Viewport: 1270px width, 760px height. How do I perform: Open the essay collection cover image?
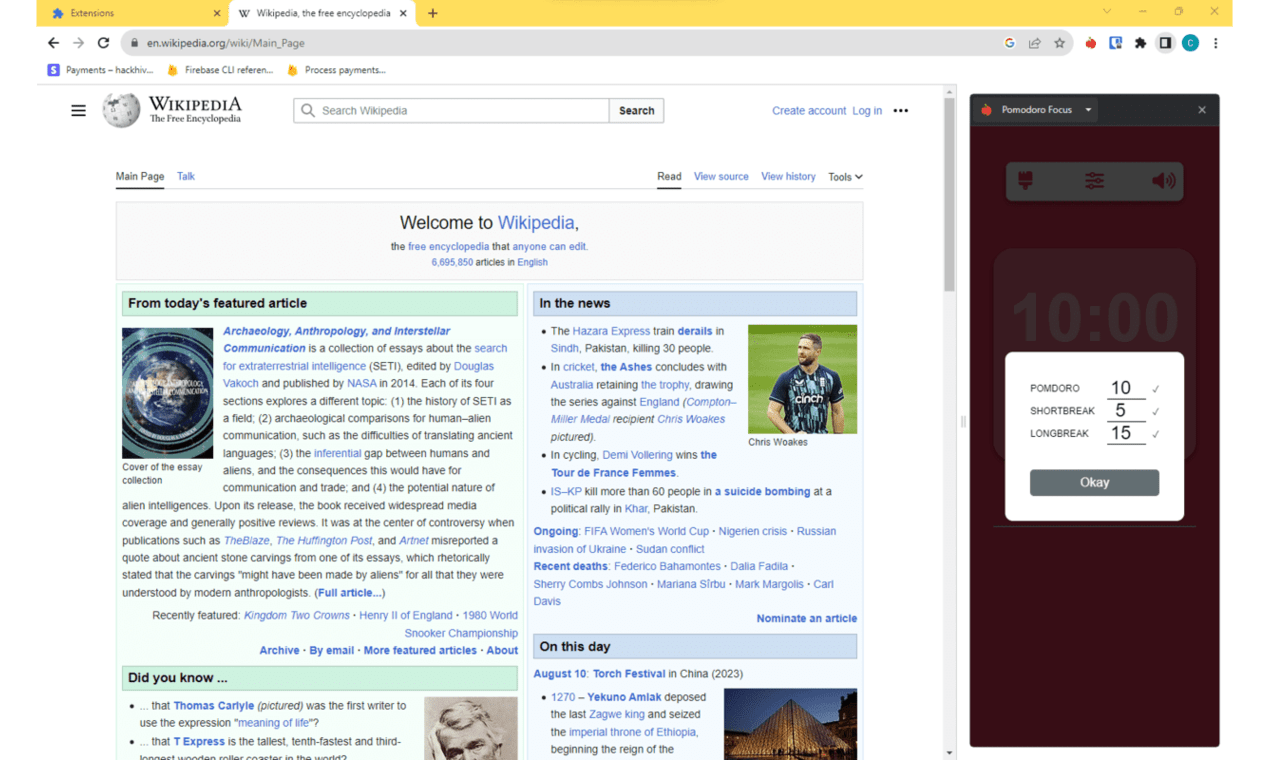click(168, 393)
